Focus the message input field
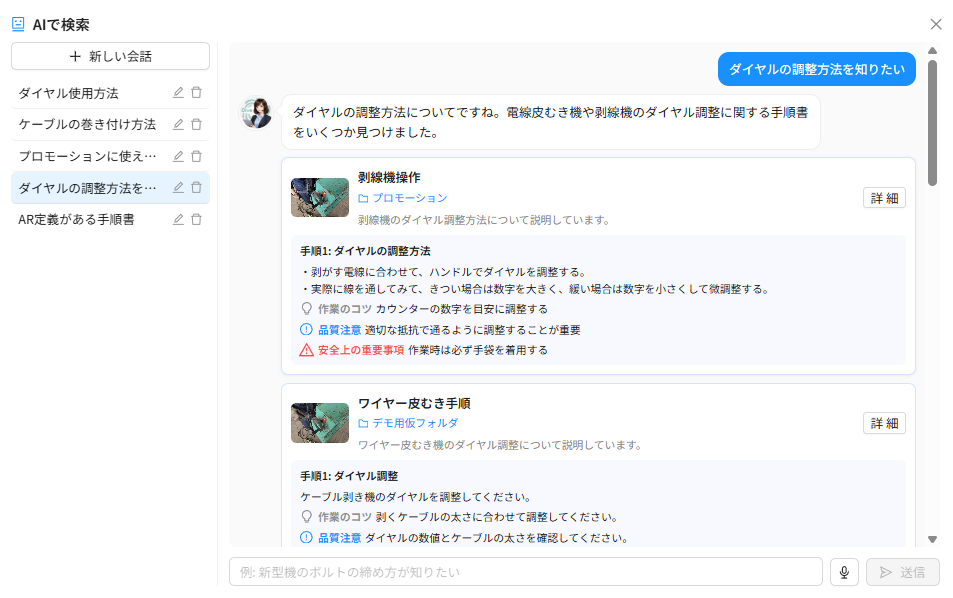Screen dimensions: 953x598 pyautogui.click(x=526, y=572)
